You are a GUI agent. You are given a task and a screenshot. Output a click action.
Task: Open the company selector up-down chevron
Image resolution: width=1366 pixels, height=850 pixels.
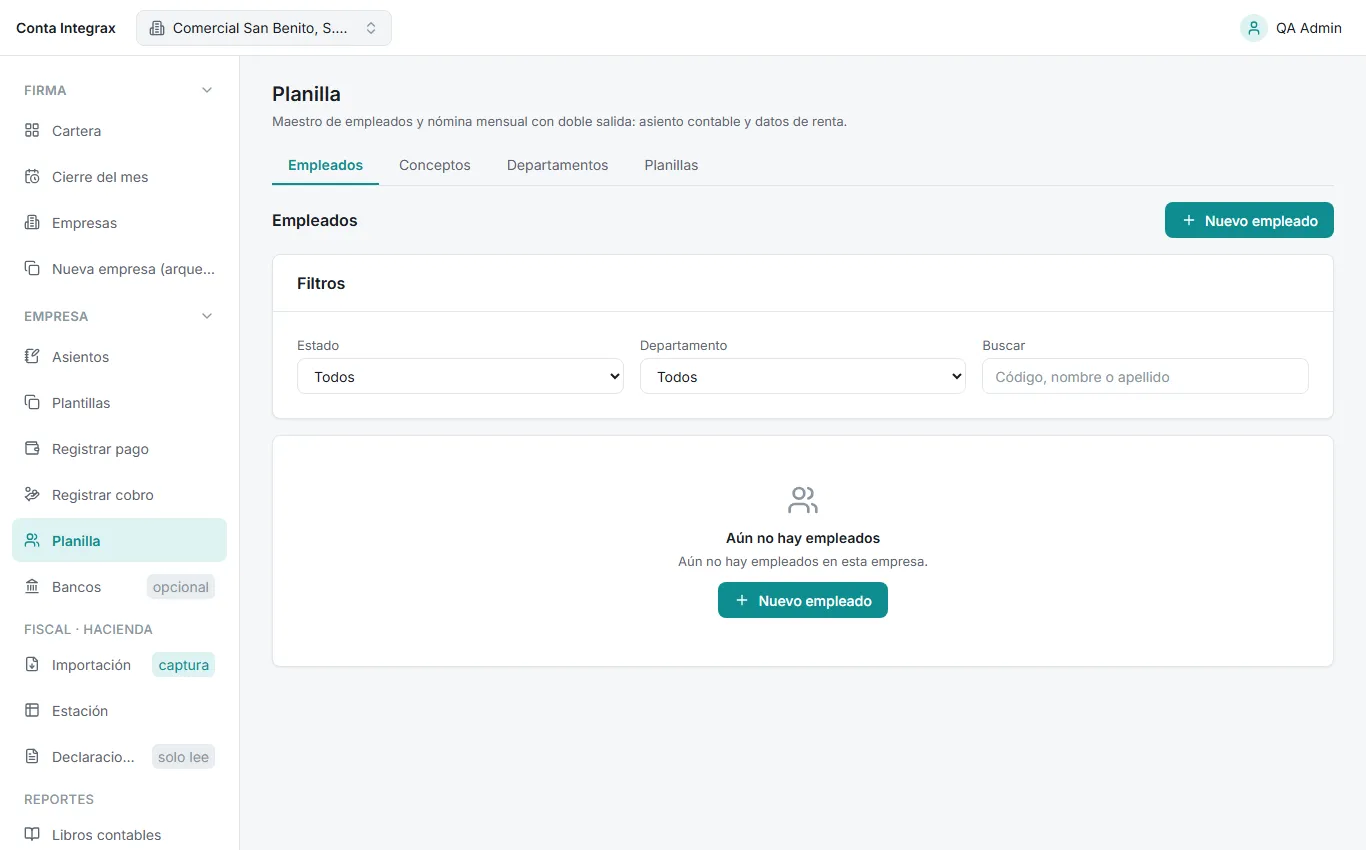tap(371, 28)
